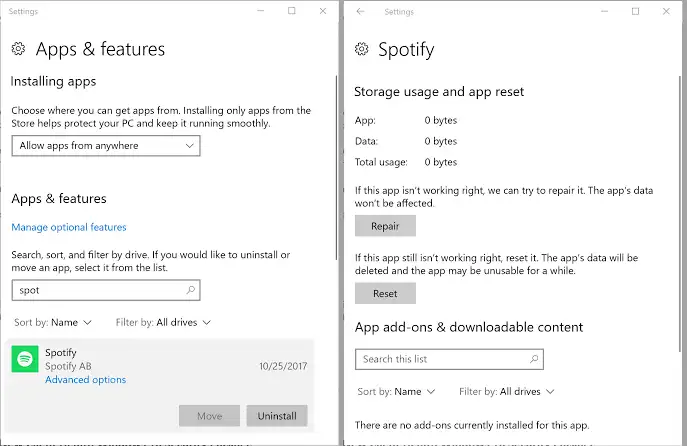Click the magnifier icon in the spot search box
This screenshot has width=687, height=446.
click(191, 290)
